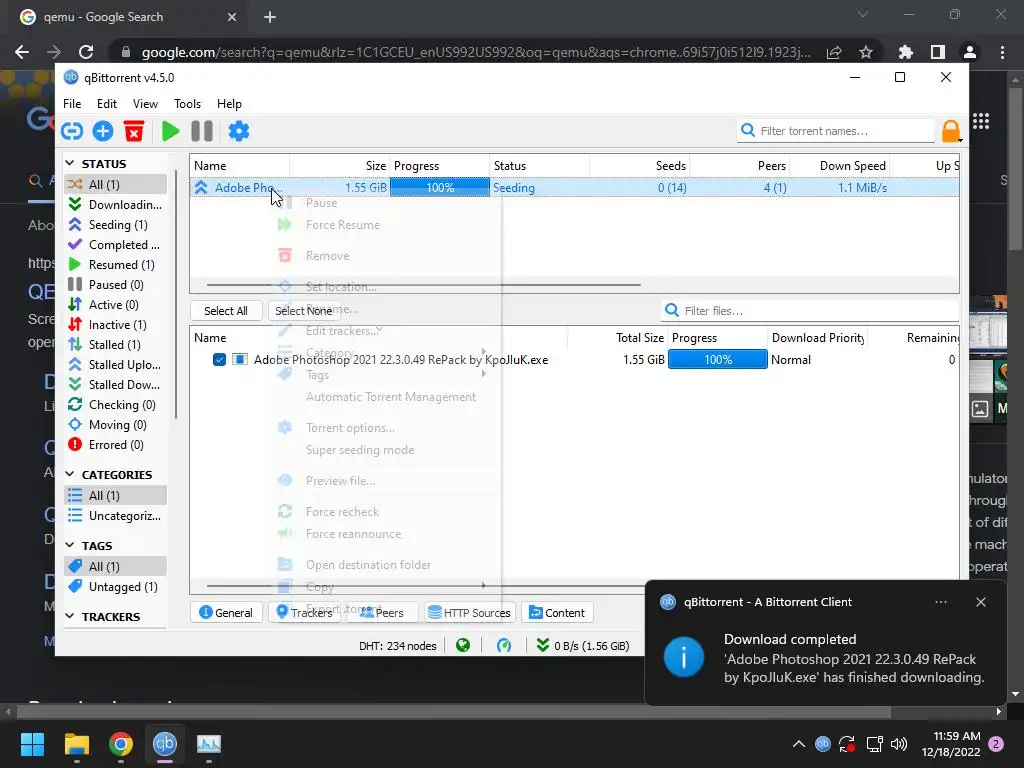Click the volume icon in system tray
This screenshot has height=768, width=1024.
pyautogui.click(x=899, y=744)
